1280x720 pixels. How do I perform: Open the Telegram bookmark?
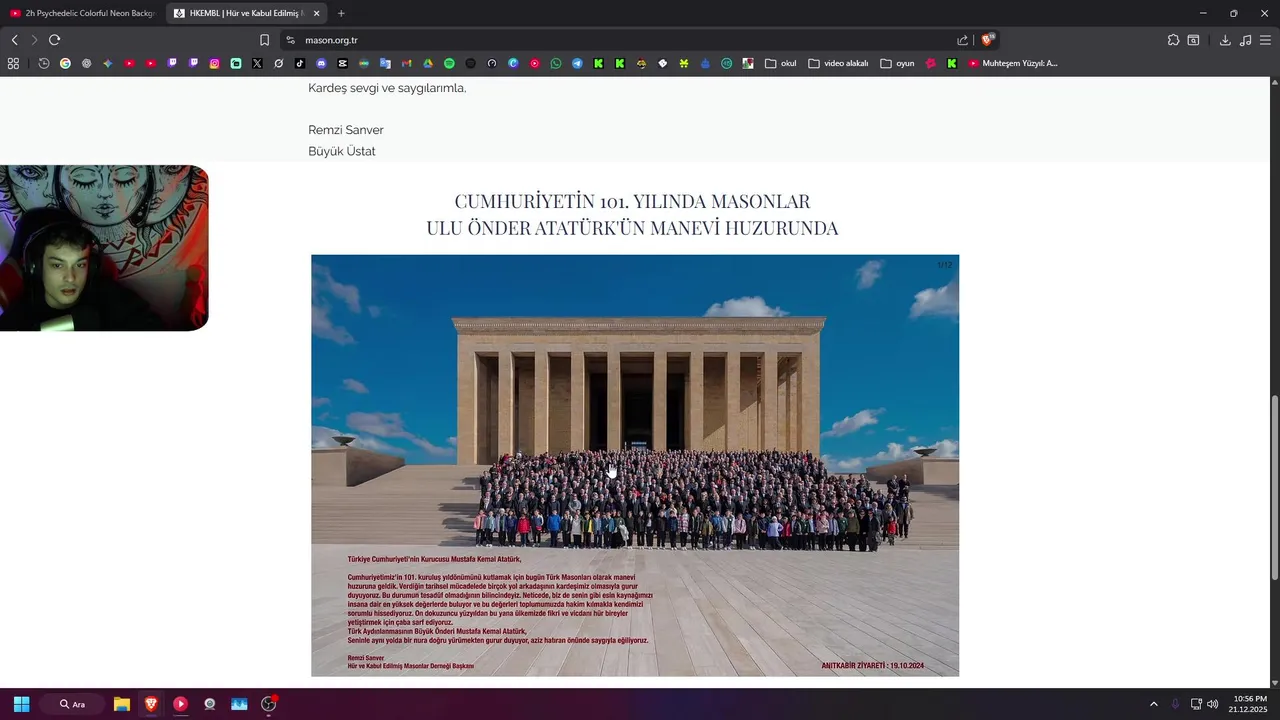(x=577, y=63)
